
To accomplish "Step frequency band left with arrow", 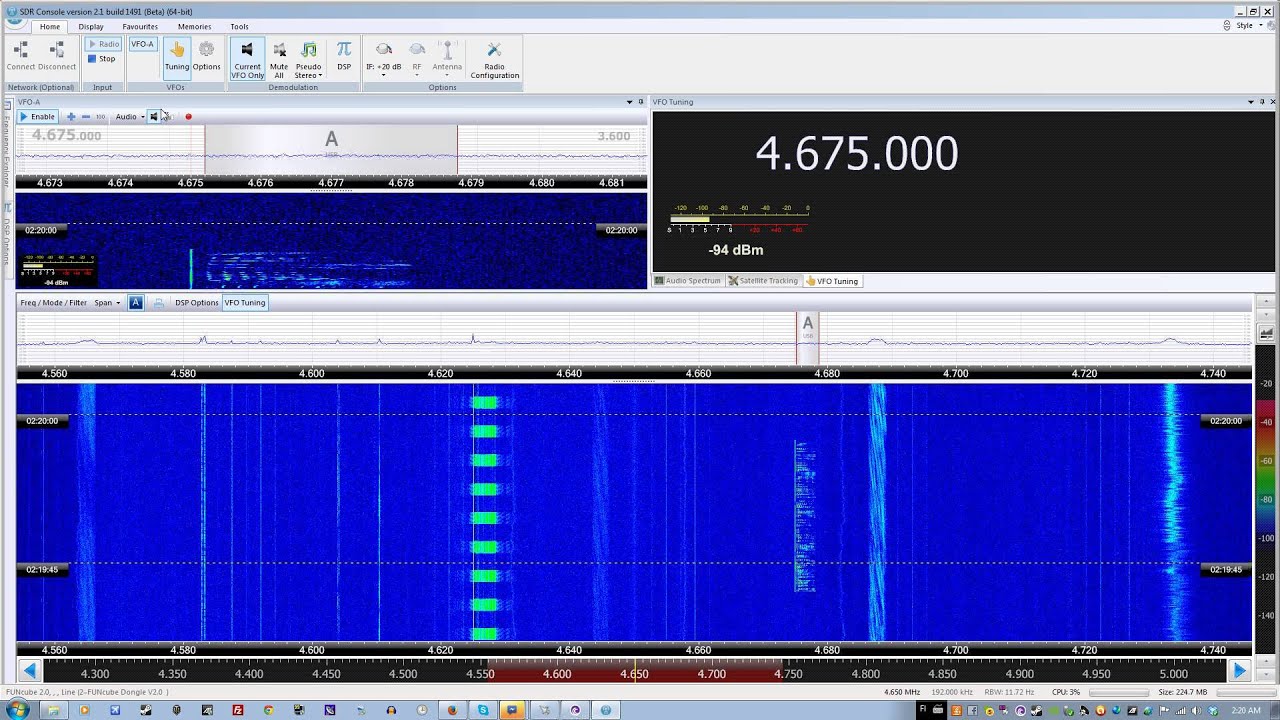I will point(29,671).
